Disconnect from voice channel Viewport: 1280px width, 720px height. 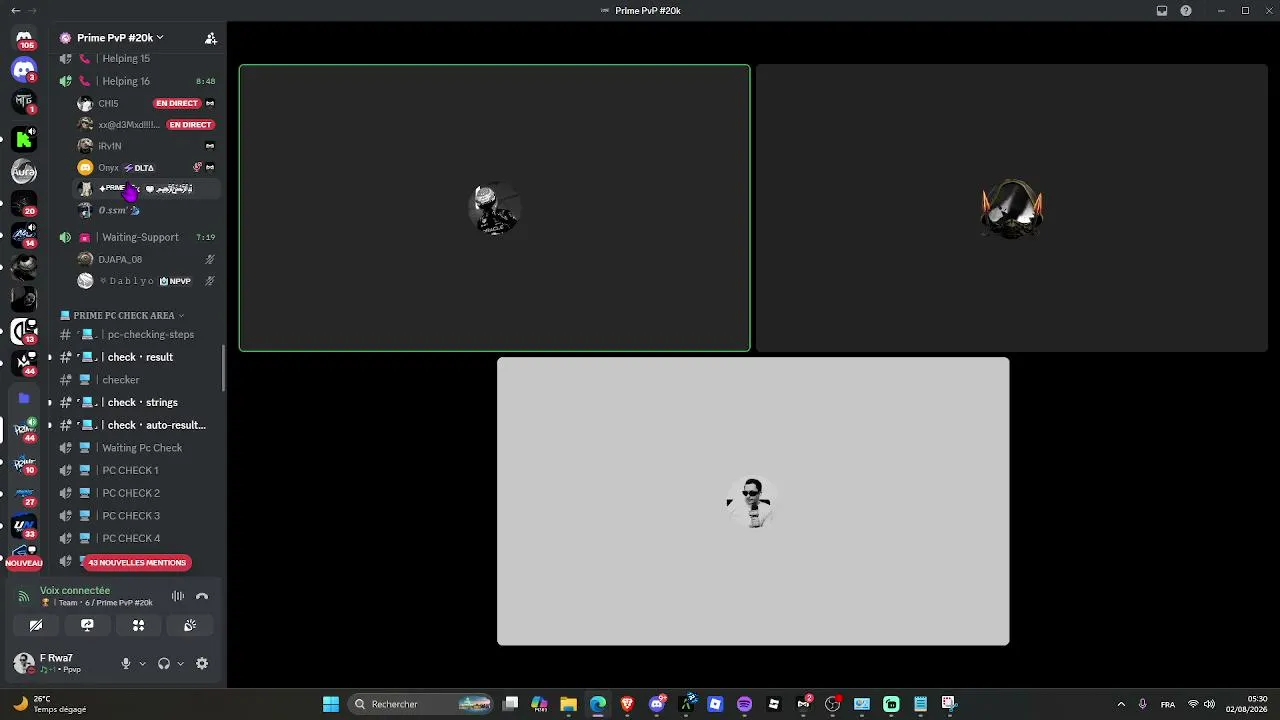(202, 596)
